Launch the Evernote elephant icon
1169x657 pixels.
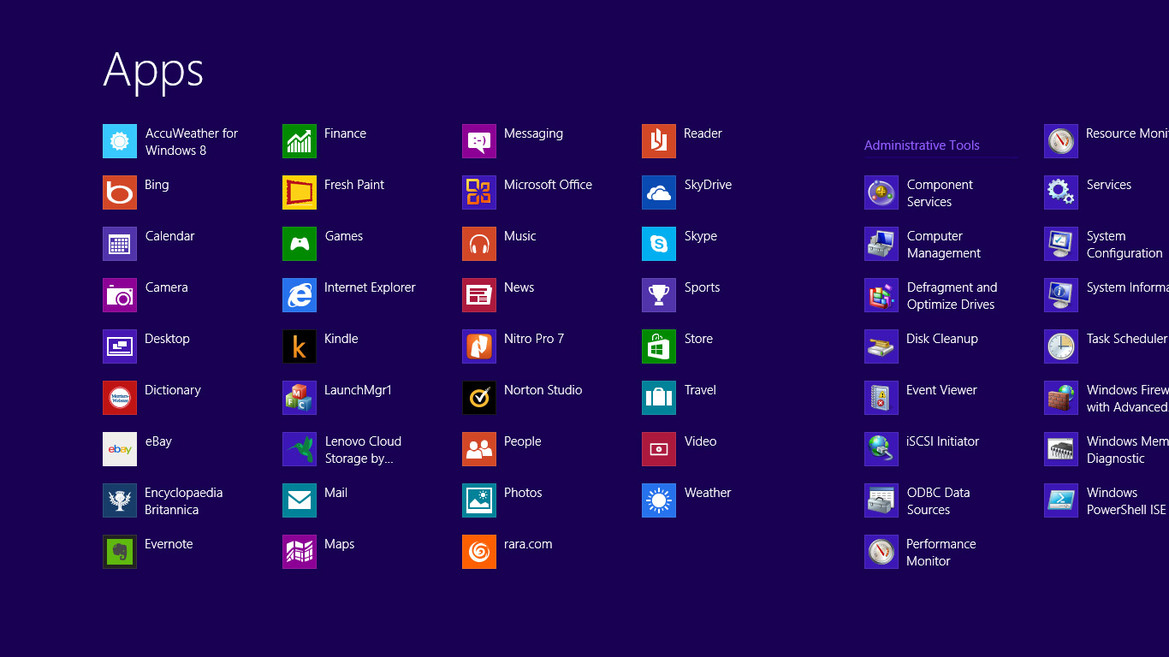pyautogui.click(x=119, y=552)
